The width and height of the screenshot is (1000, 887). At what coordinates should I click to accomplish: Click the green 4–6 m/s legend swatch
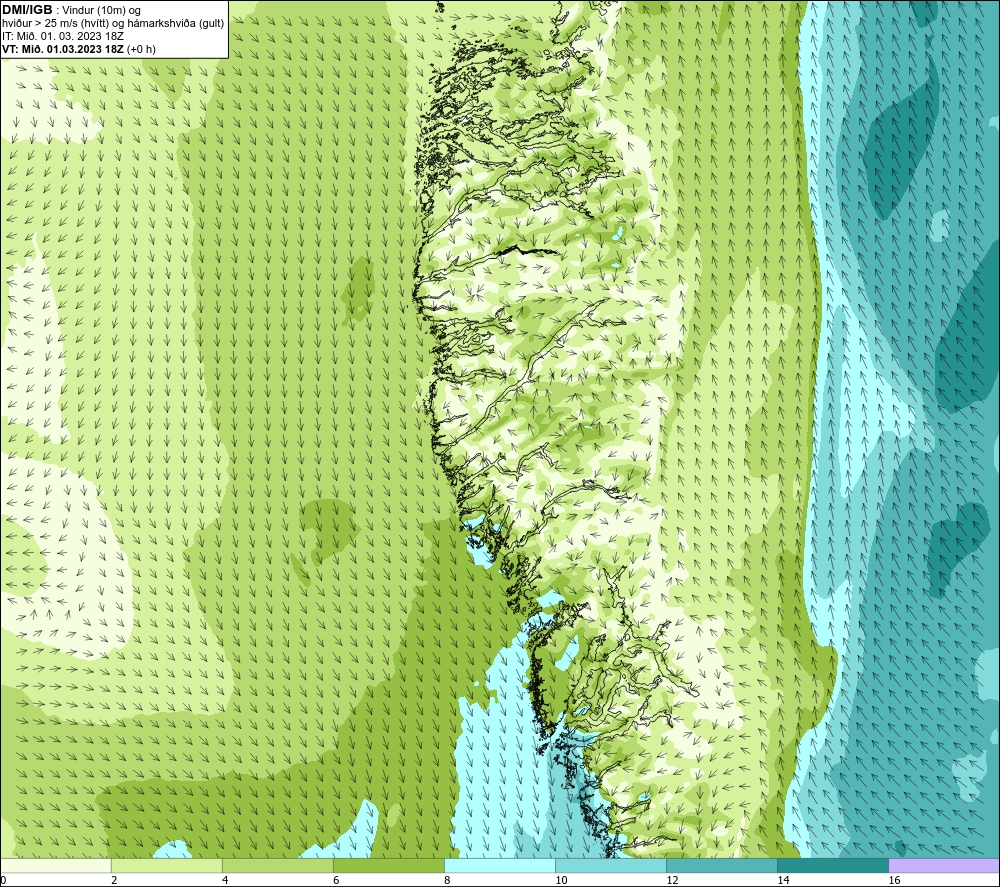[277, 866]
